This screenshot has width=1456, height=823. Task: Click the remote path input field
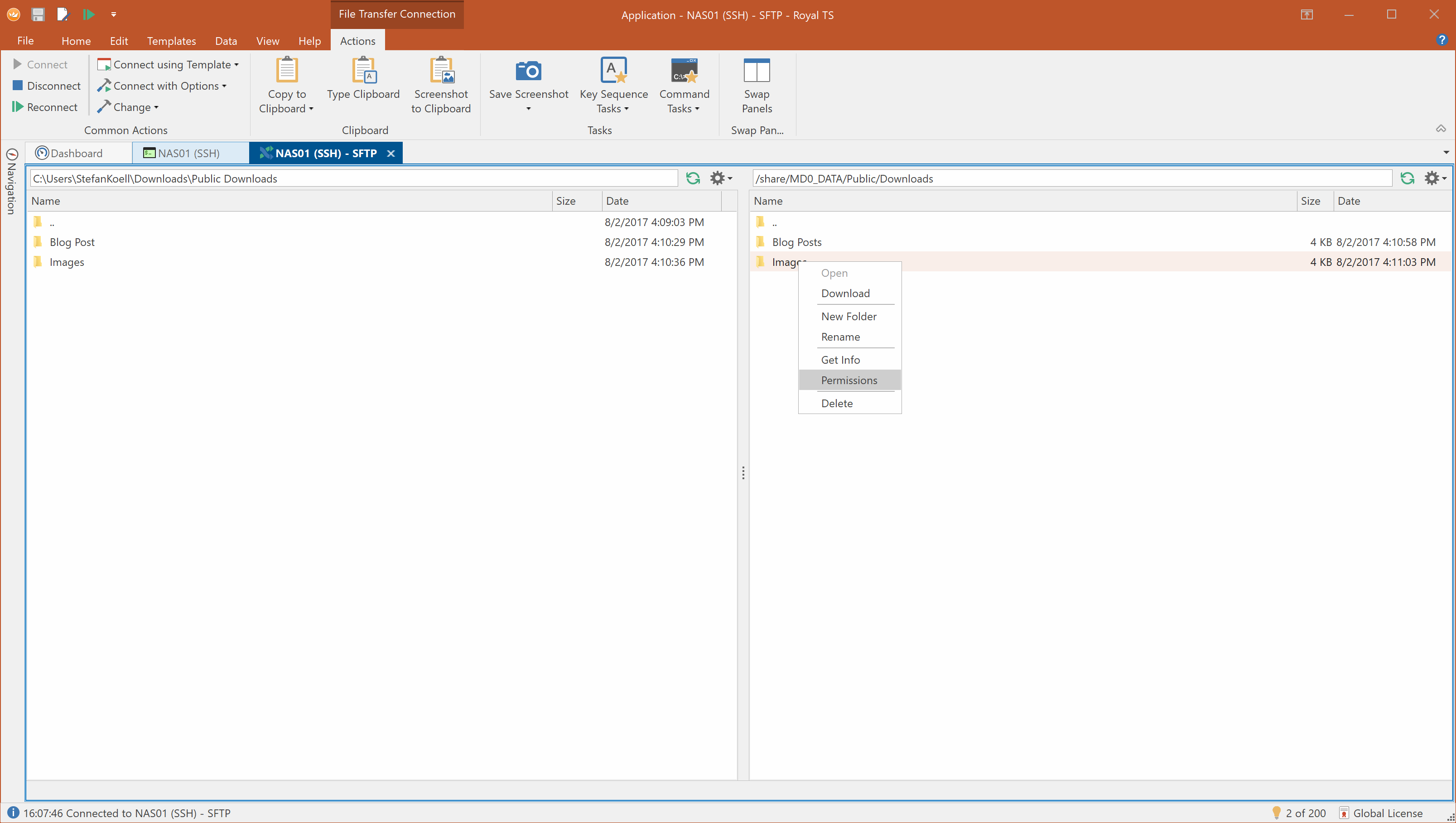(1072, 178)
